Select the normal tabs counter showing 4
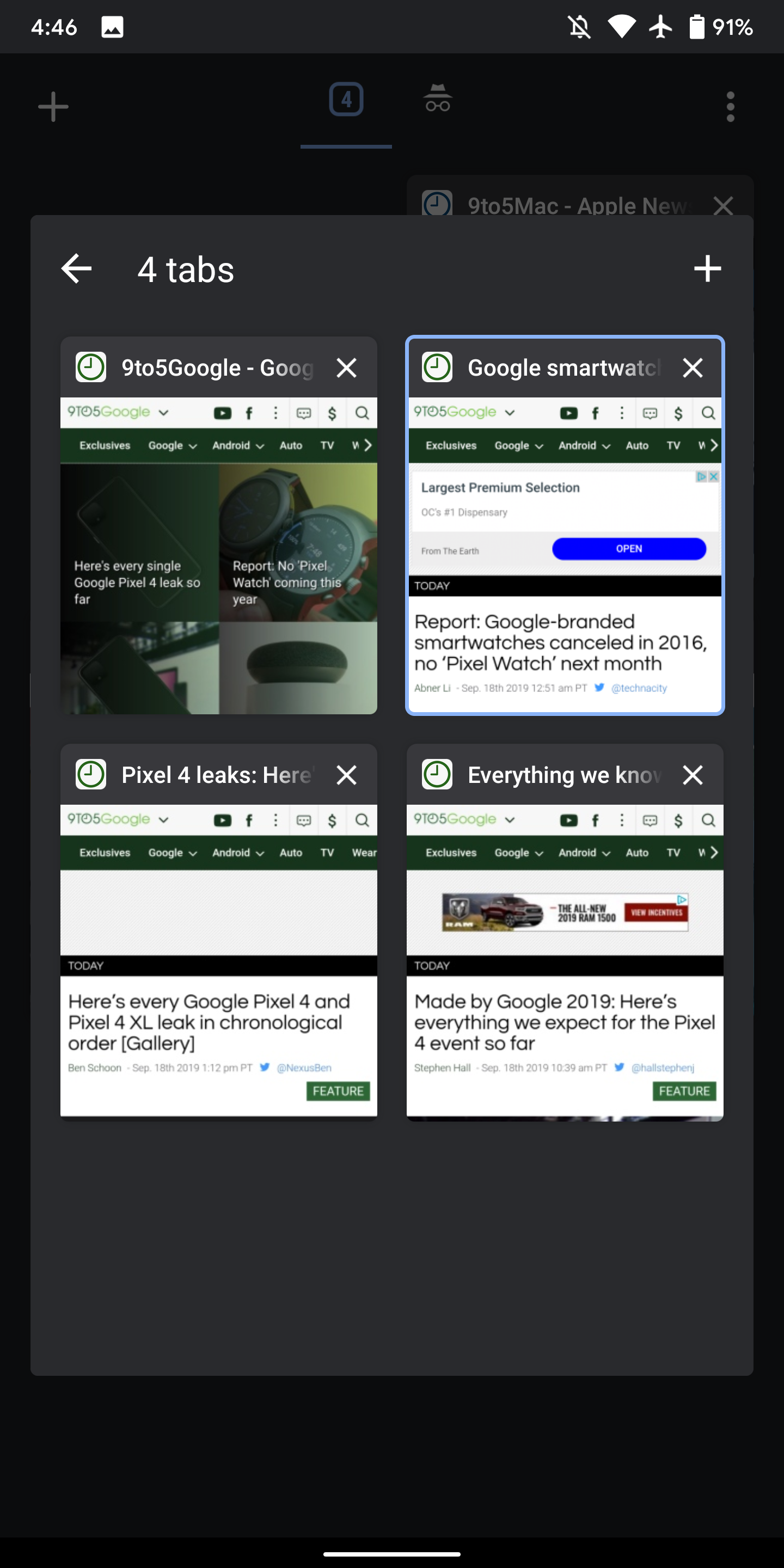This screenshot has height=1568, width=784. tap(346, 99)
